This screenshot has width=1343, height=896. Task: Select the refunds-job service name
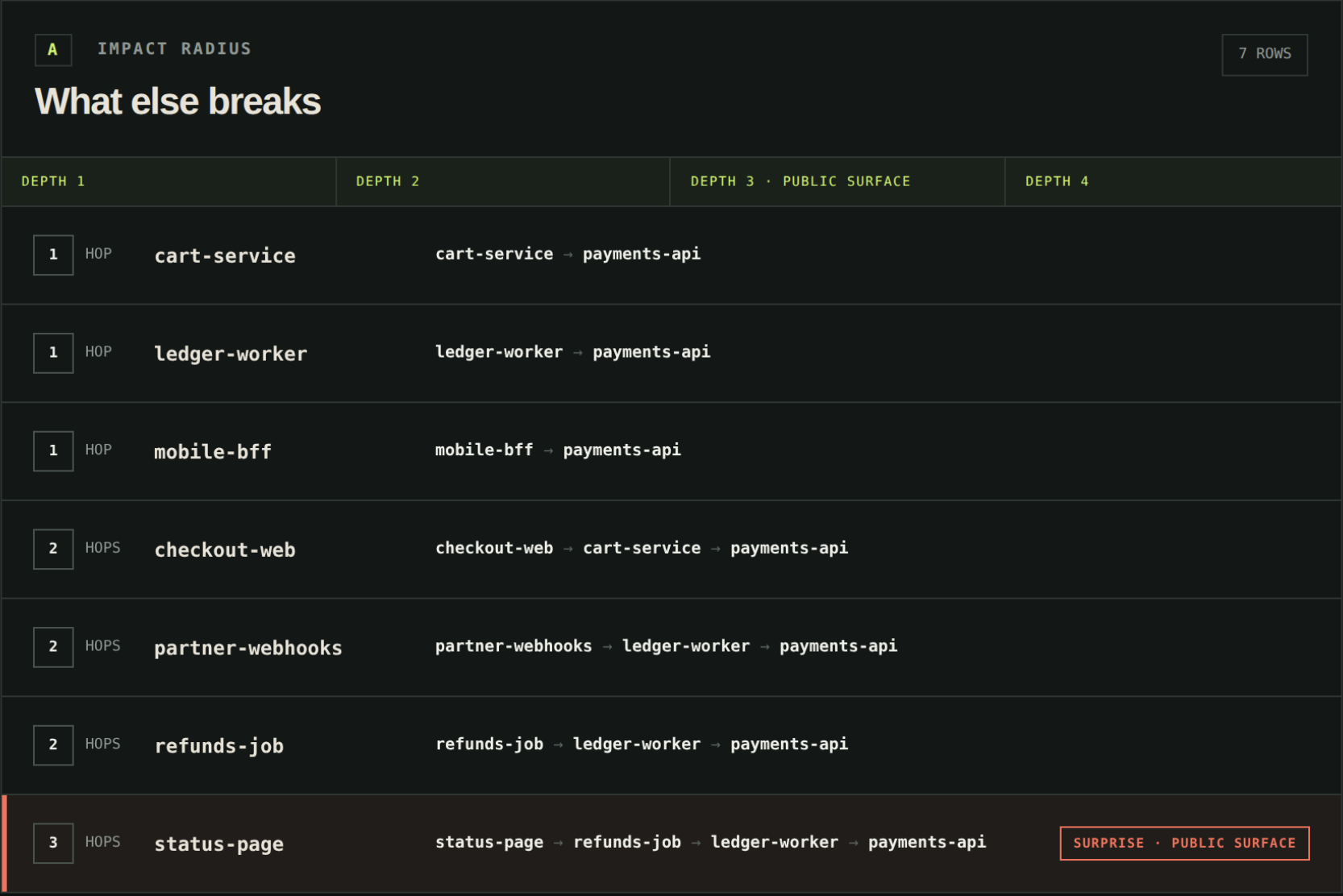click(x=219, y=746)
